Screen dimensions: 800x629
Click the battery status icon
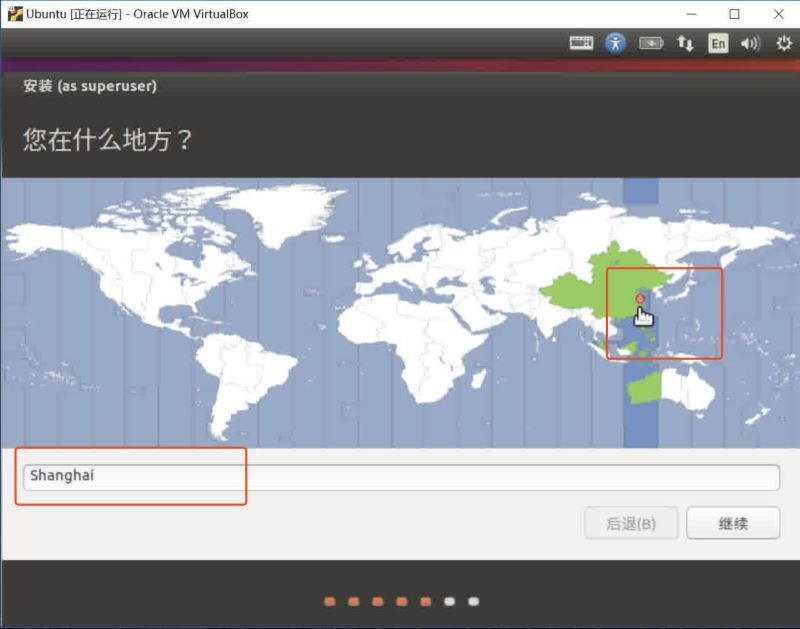point(652,43)
